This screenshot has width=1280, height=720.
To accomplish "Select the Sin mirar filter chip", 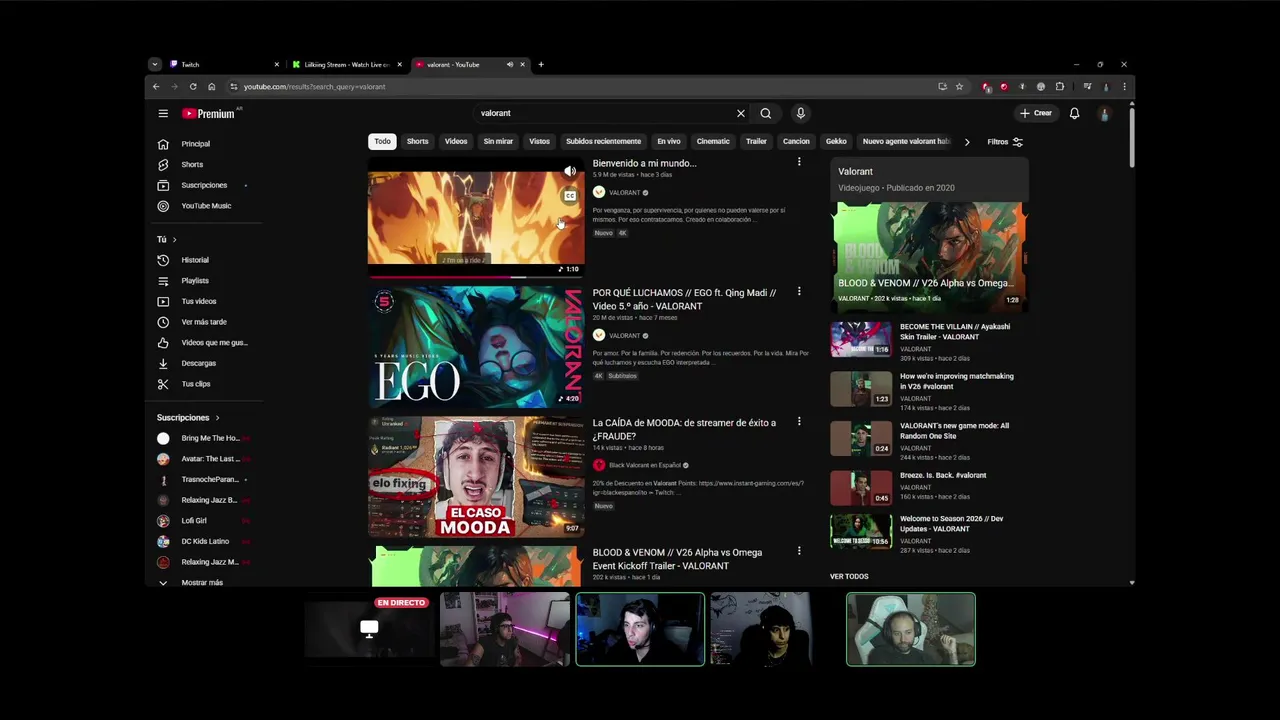I will pyautogui.click(x=498, y=141).
